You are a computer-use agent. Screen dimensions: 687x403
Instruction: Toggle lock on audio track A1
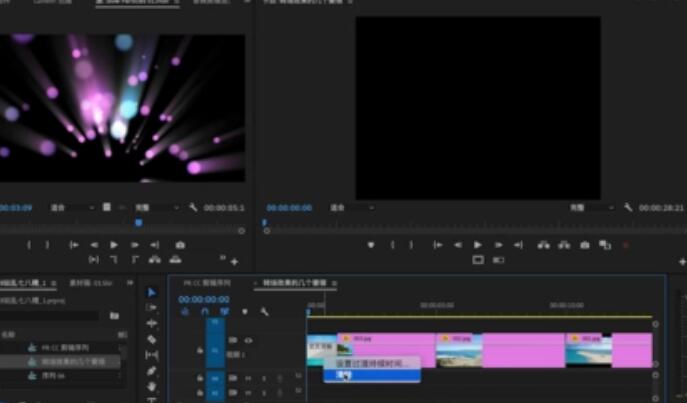click(x=200, y=378)
